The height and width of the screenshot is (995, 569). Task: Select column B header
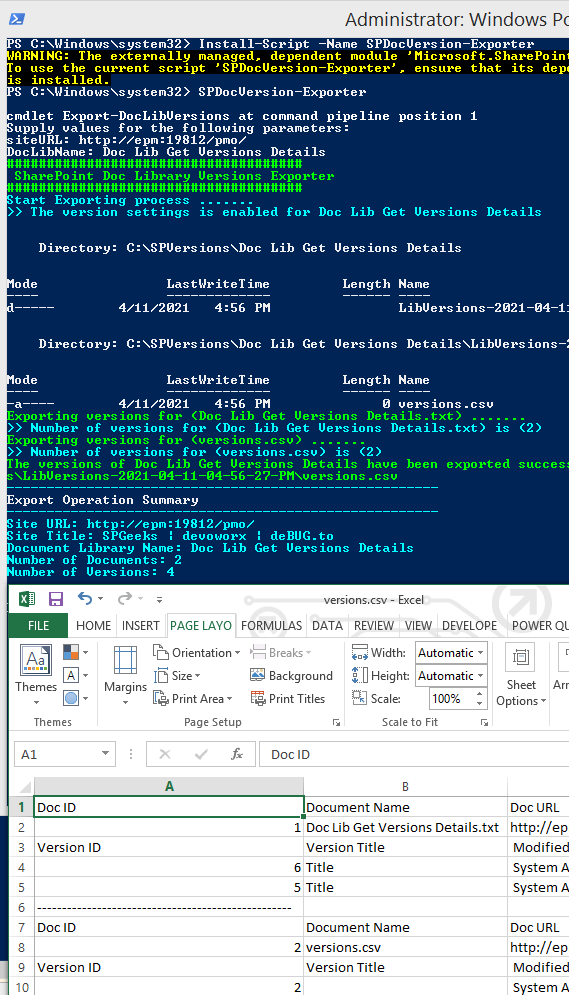[x=405, y=787]
